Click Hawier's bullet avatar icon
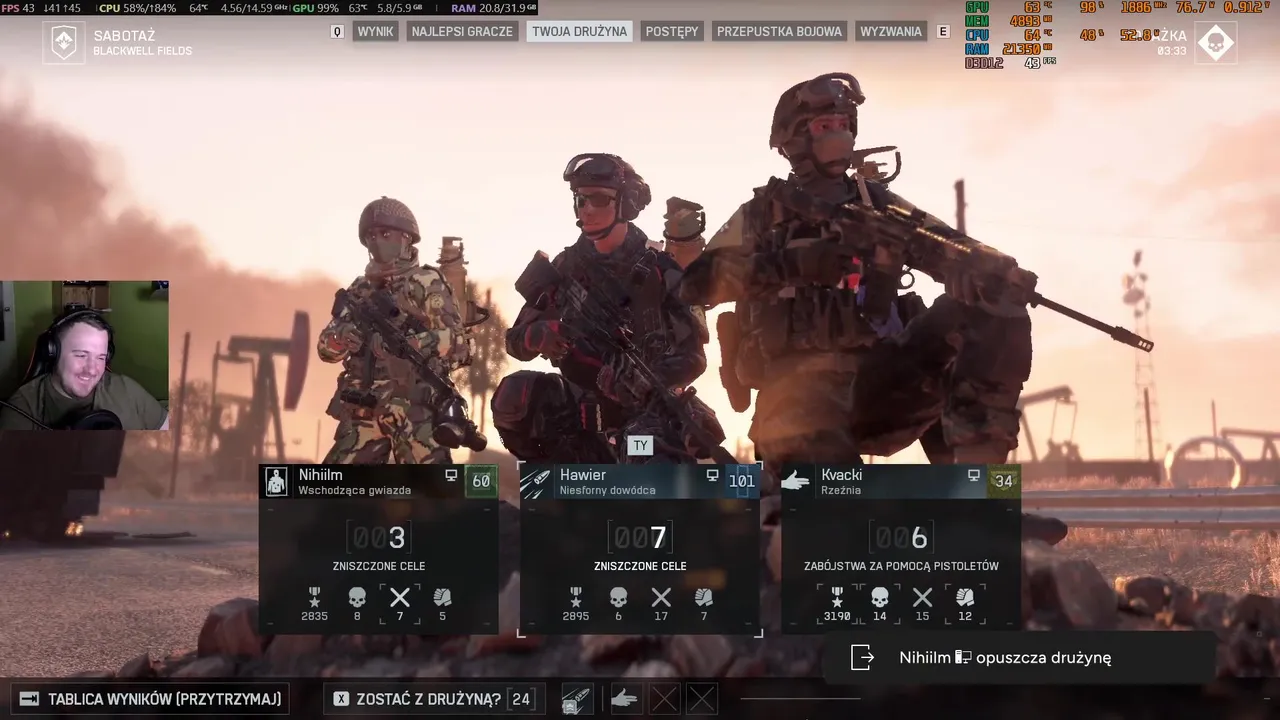Image resolution: width=1280 pixels, height=720 pixels. coord(535,482)
